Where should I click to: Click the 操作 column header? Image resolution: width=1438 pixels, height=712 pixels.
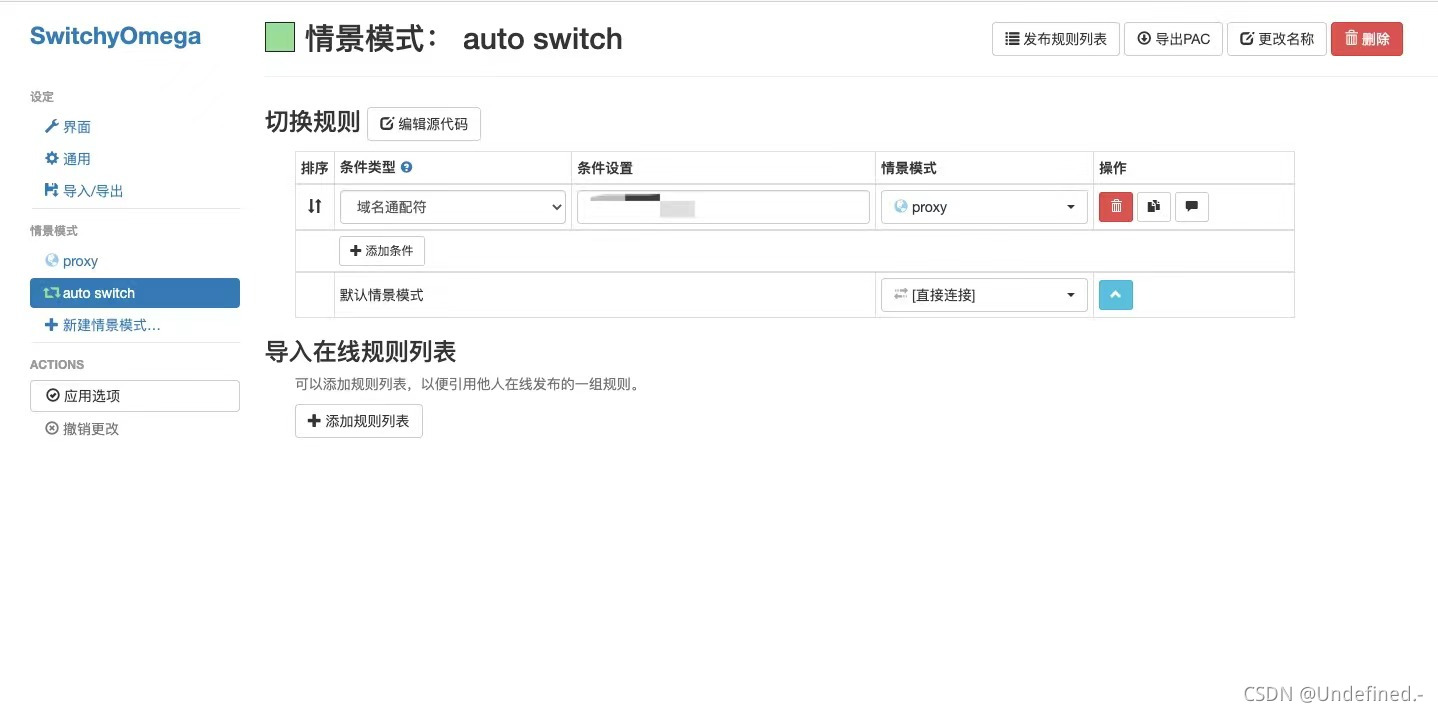(x=1113, y=168)
